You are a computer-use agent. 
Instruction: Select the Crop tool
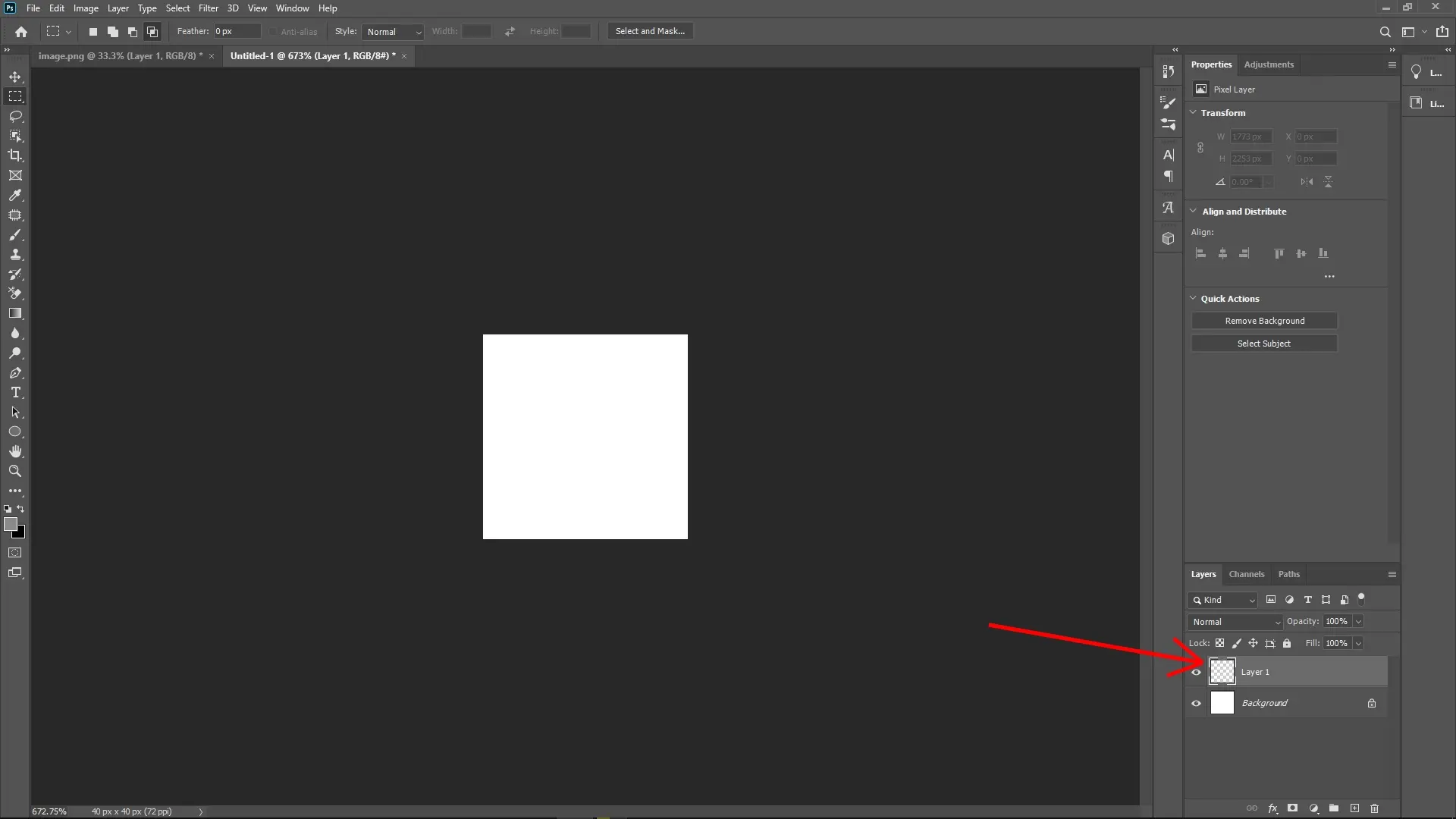[x=15, y=155]
